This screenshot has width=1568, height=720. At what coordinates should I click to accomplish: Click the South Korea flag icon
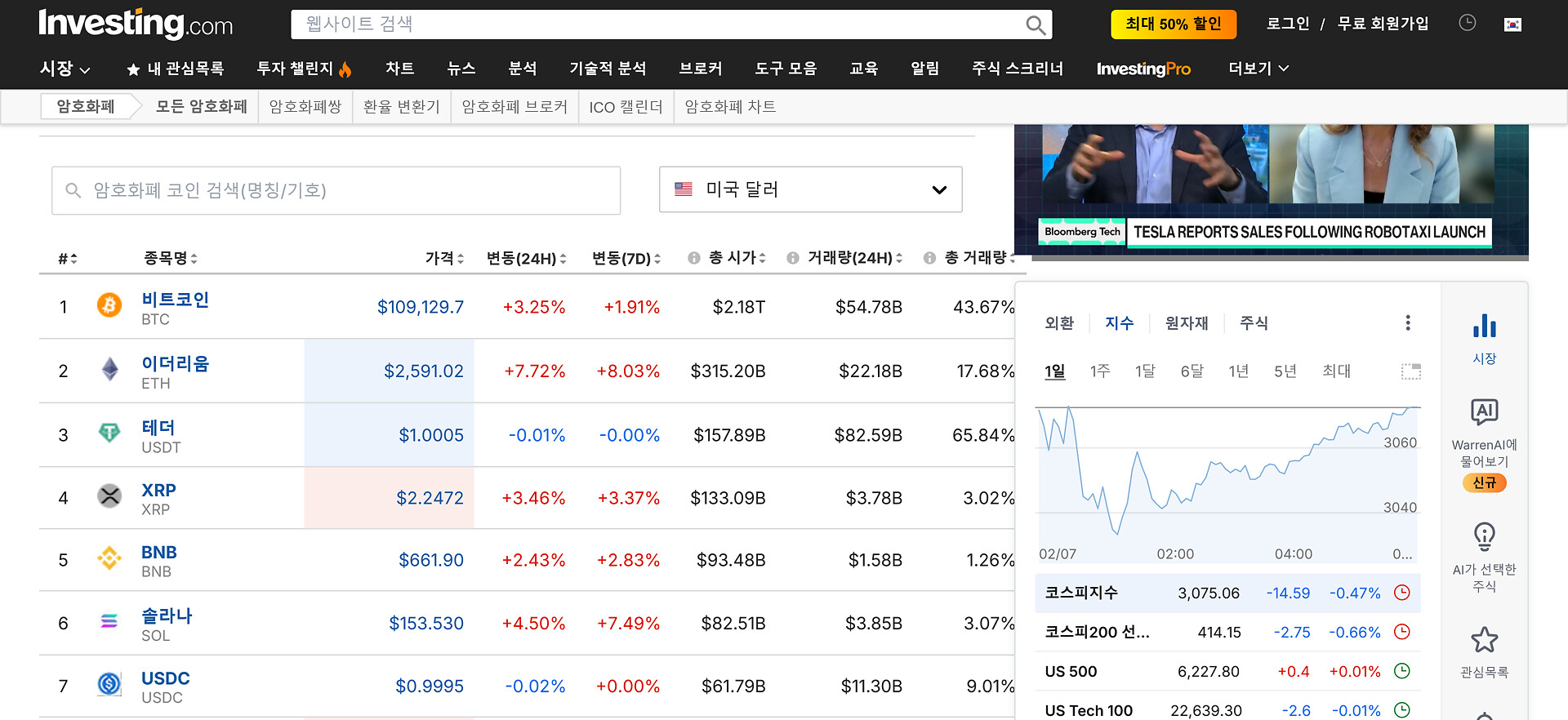point(1512,24)
